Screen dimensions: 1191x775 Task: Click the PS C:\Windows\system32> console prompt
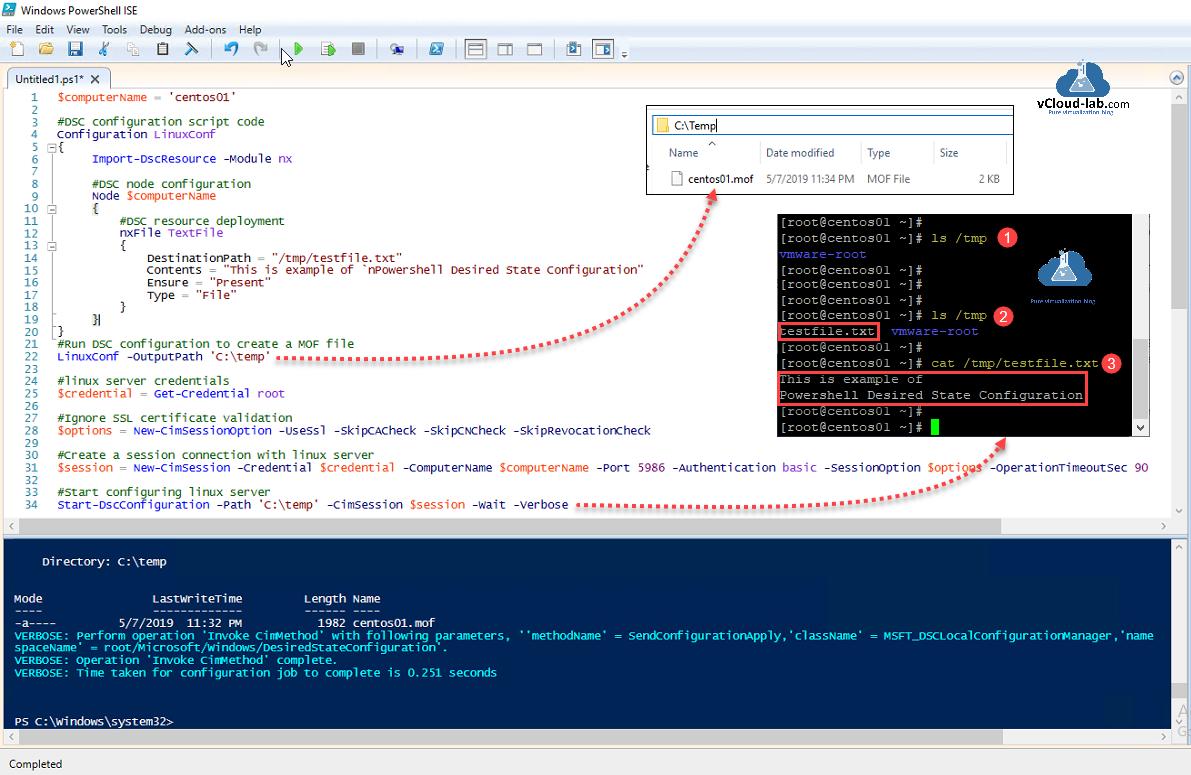click(x=93, y=721)
